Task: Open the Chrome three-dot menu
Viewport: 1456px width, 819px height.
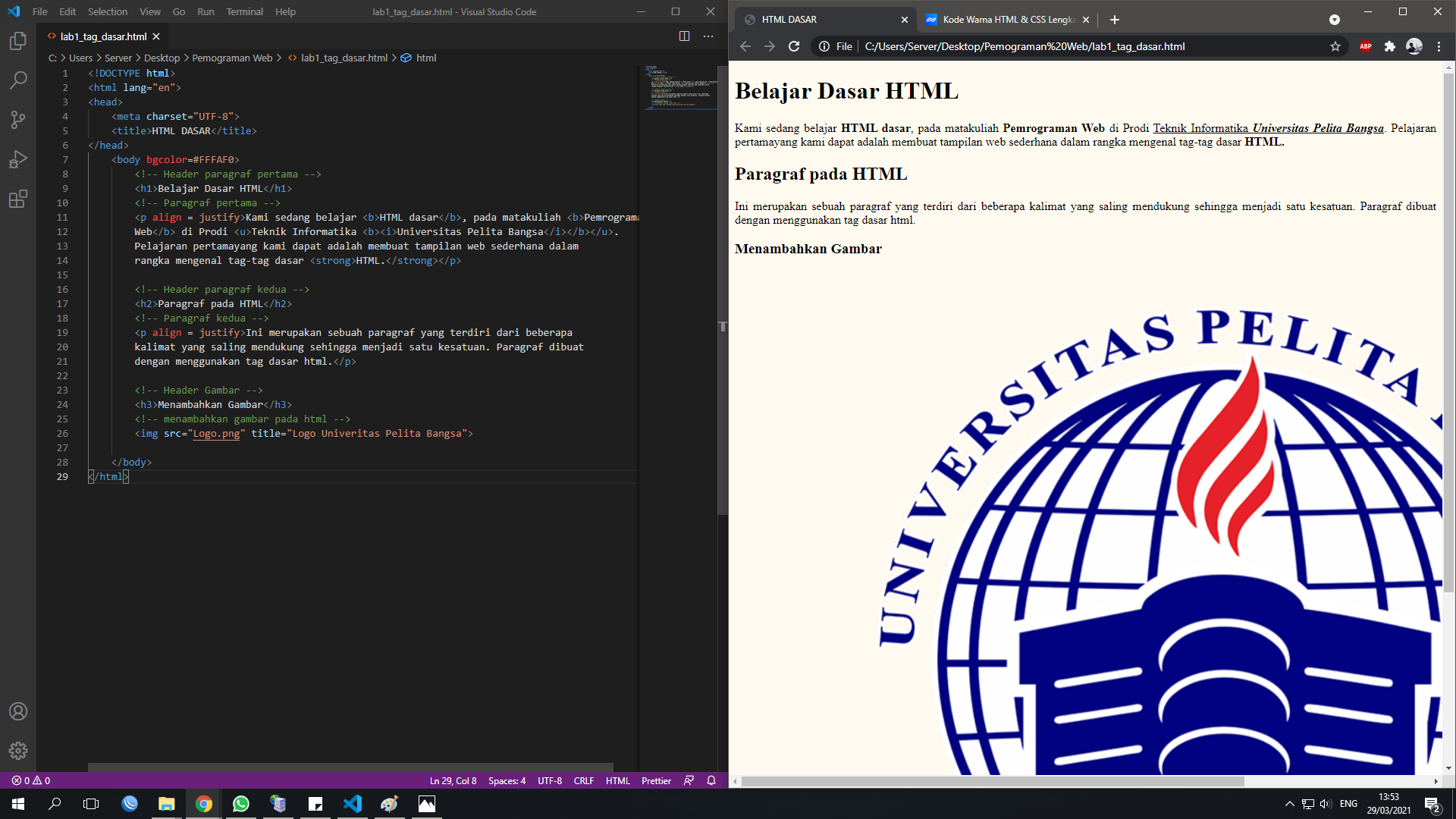Action: (1439, 46)
